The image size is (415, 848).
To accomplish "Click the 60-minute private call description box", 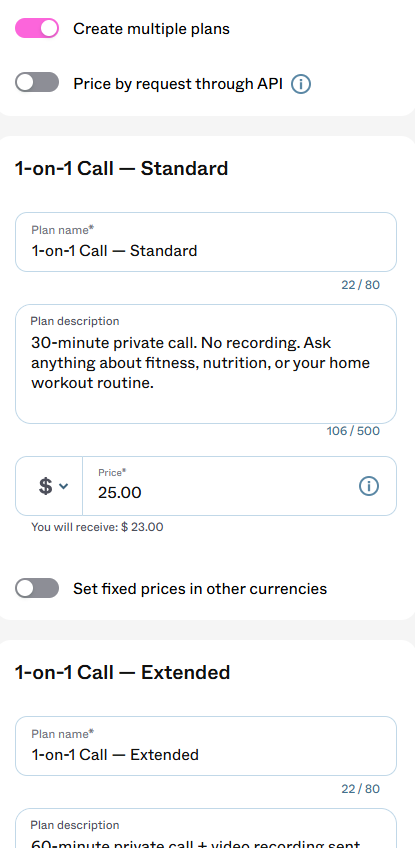I will pyautogui.click(x=206, y=828).
